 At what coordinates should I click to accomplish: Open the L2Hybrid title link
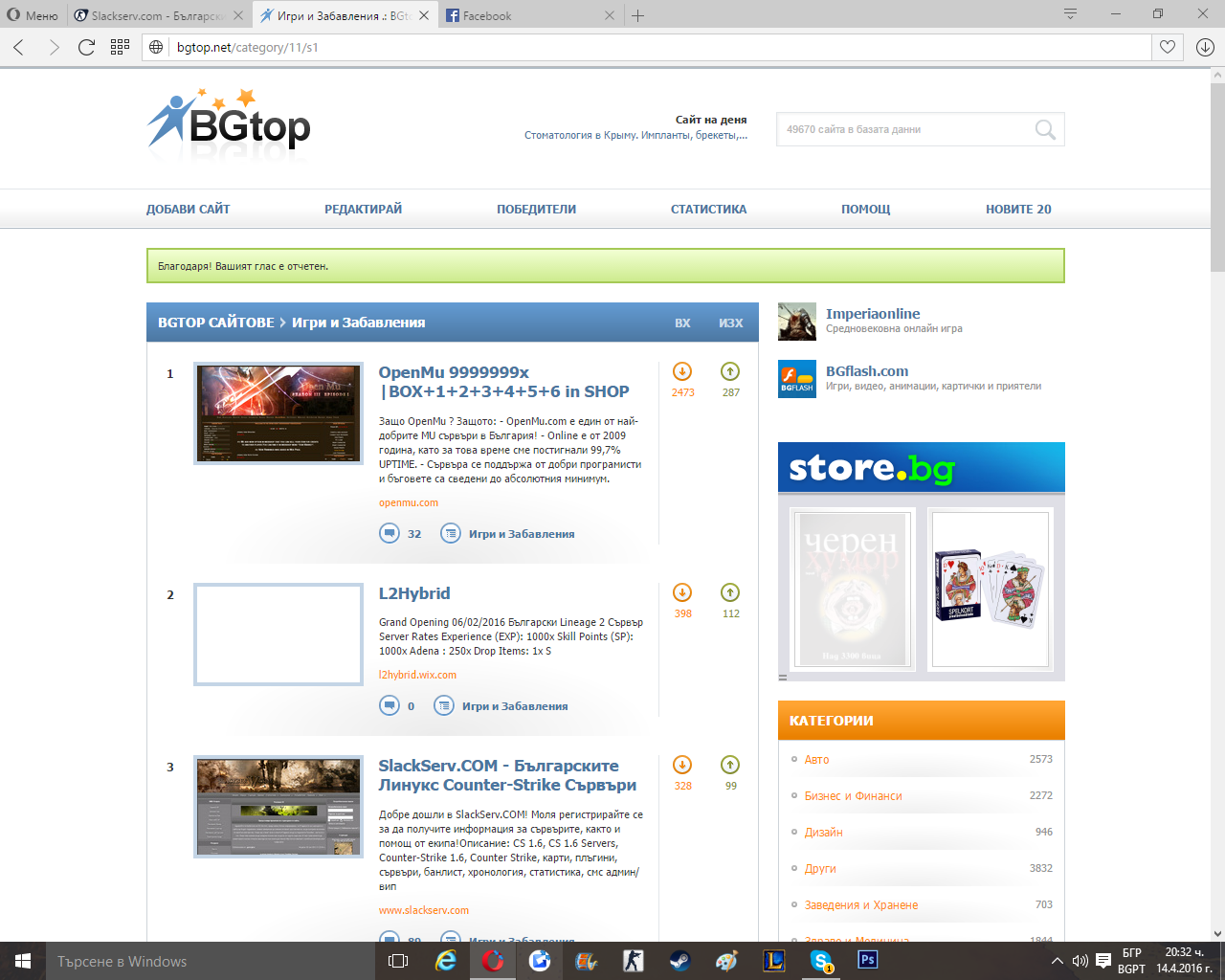[x=414, y=593]
